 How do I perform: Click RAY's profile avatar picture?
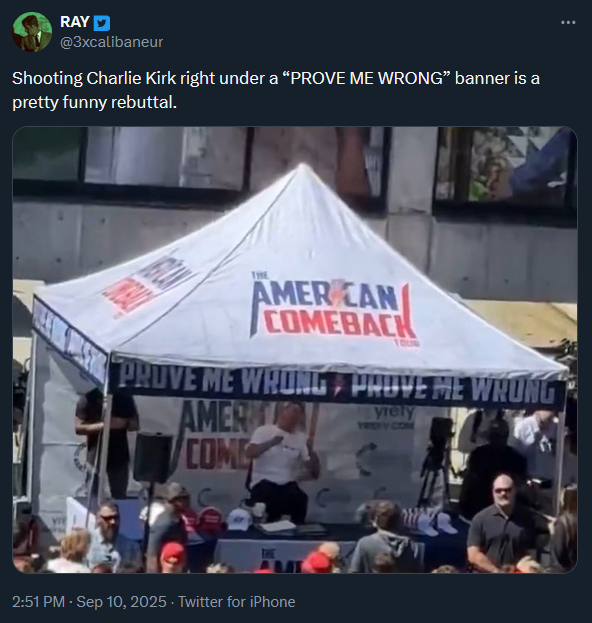point(32,32)
